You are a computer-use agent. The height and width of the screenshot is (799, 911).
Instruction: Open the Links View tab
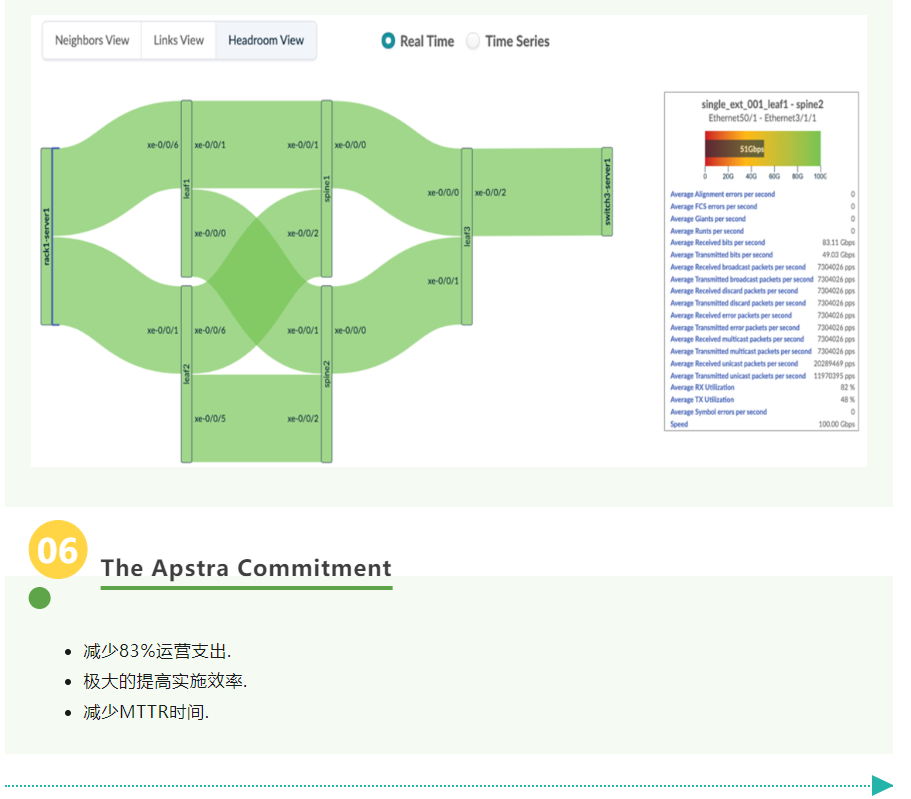(178, 41)
